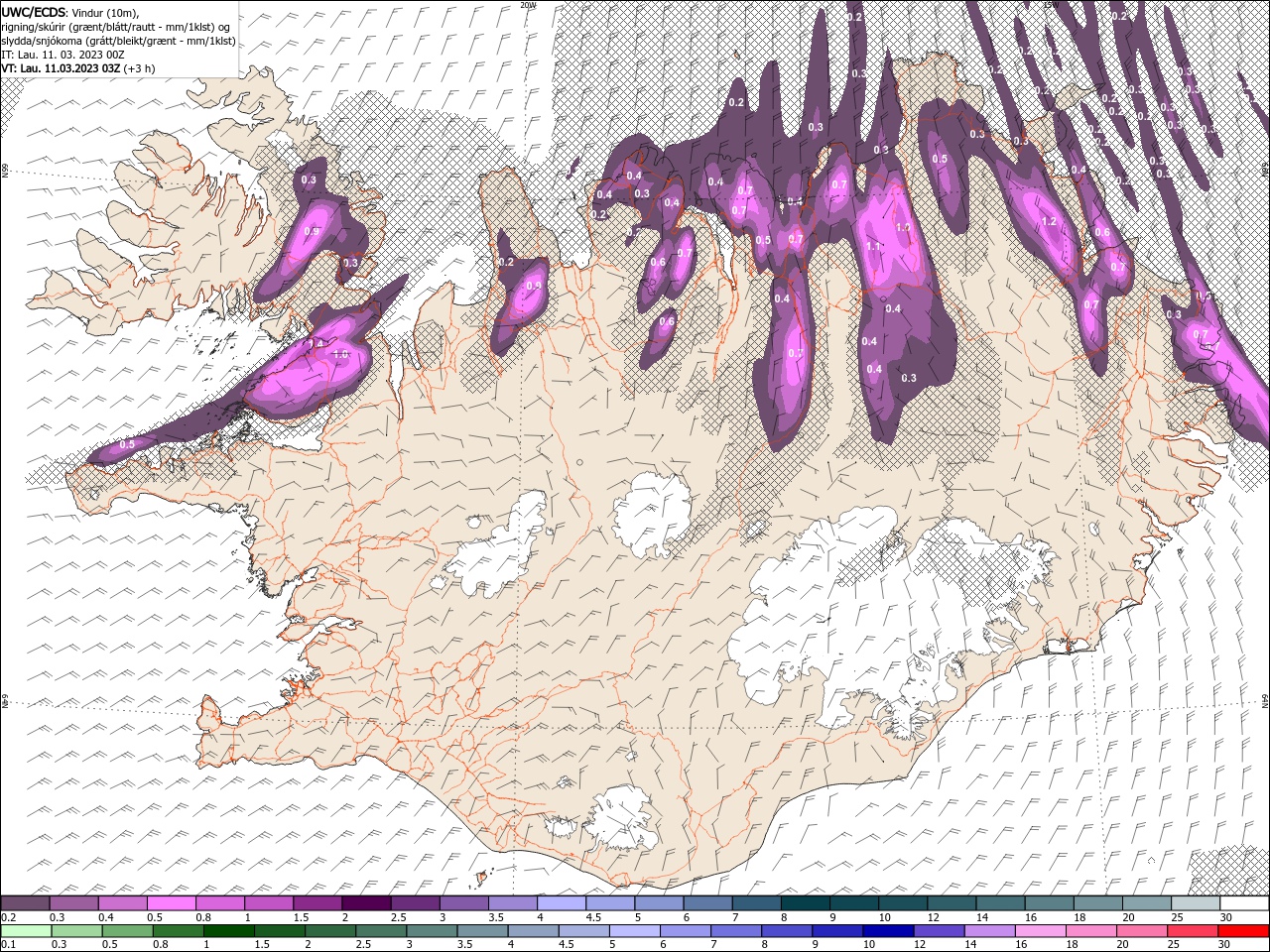Click the 'slydda/snjókoma' description line
This screenshot has width=1270, height=952.
118,41
